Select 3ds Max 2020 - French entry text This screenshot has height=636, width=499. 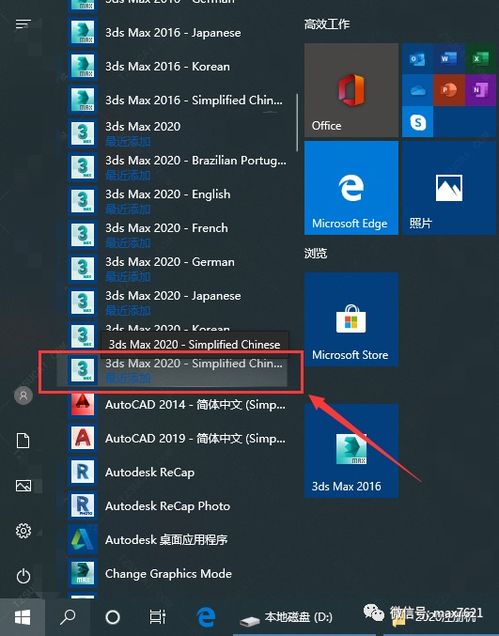click(166, 228)
